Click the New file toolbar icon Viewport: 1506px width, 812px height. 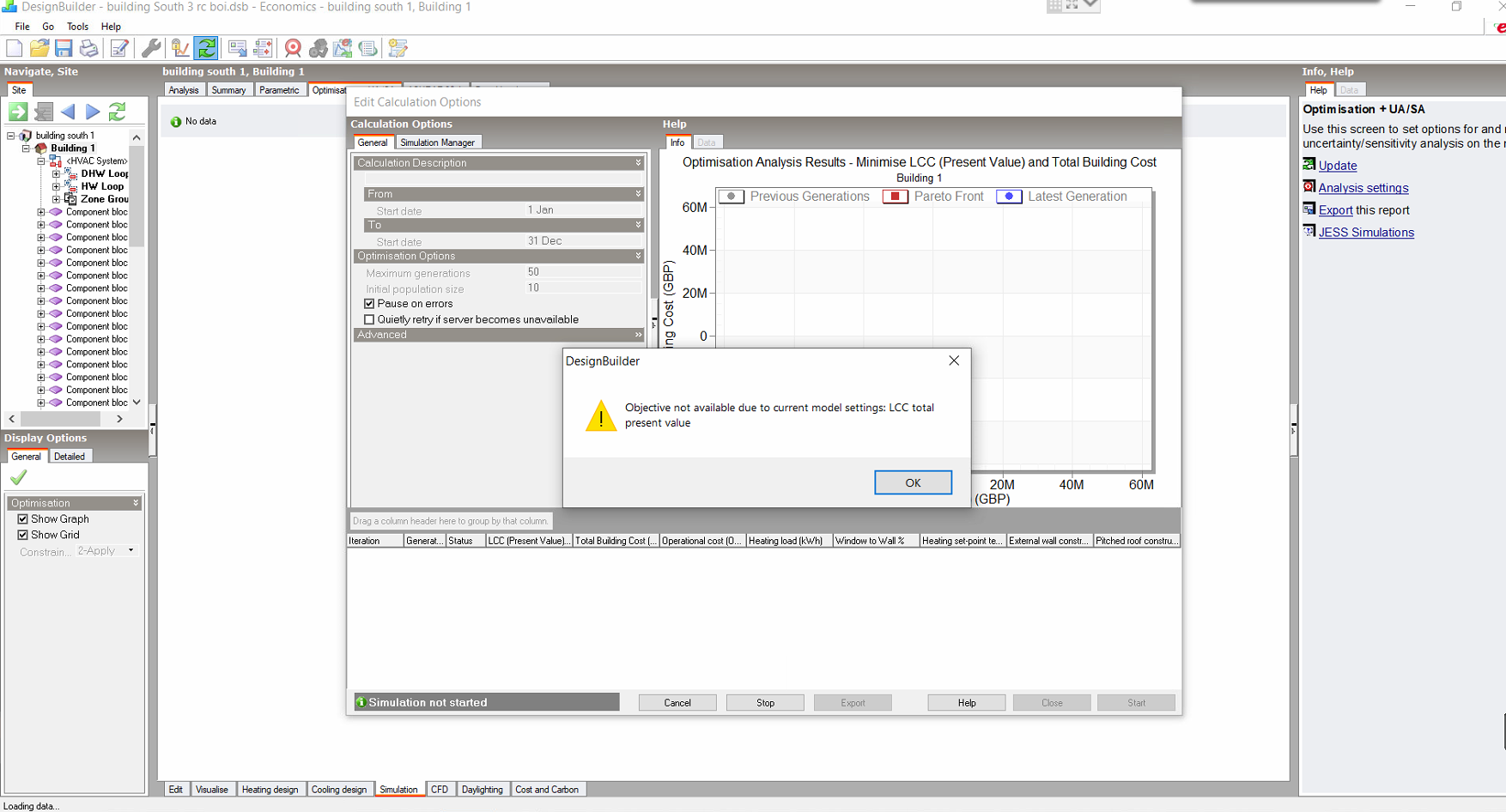[15, 48]
